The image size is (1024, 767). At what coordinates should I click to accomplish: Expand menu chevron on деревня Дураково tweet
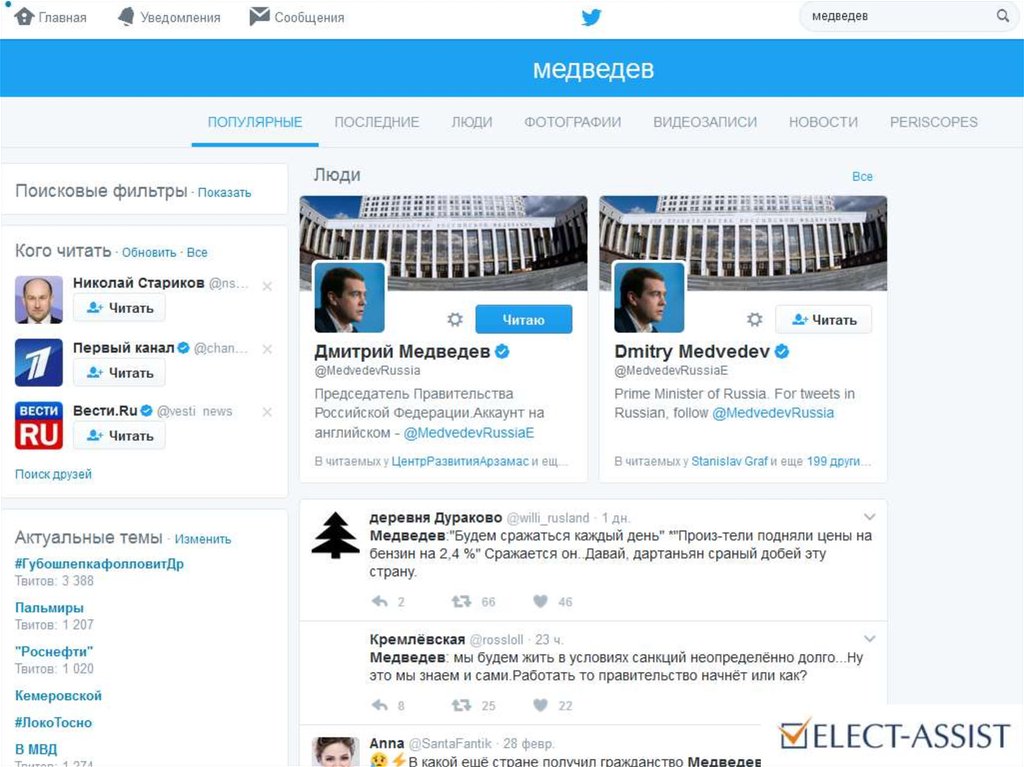[x=869, y=517]
